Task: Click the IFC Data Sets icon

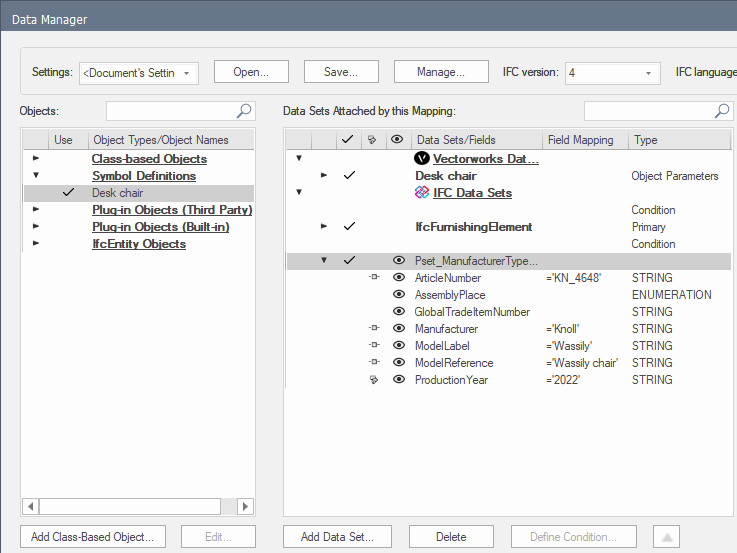Action: click(421, 192)
